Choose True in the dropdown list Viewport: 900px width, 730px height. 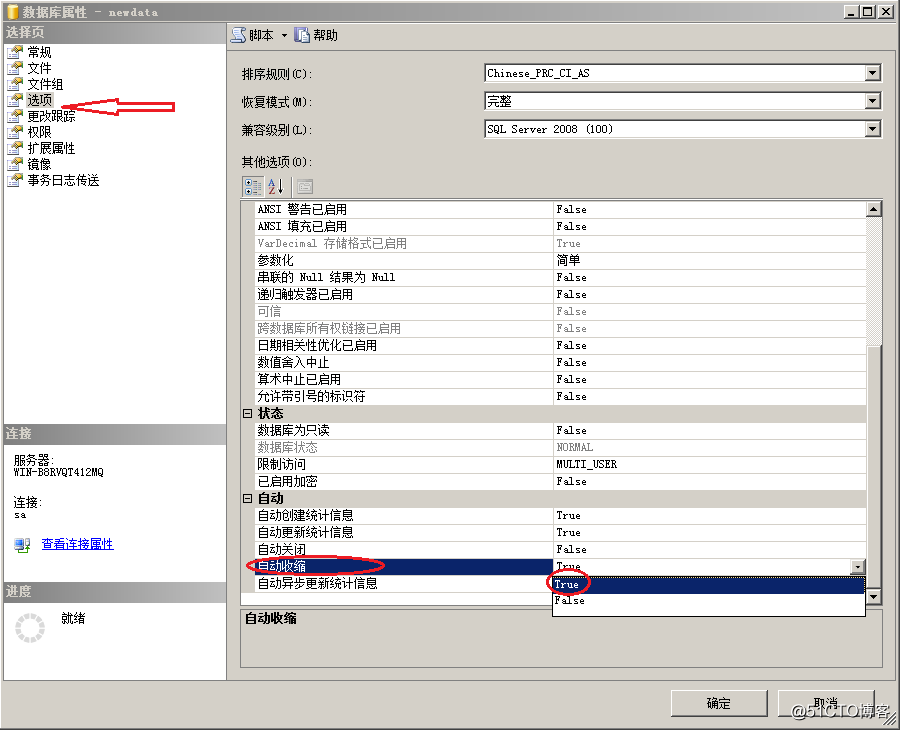[708, 584]
